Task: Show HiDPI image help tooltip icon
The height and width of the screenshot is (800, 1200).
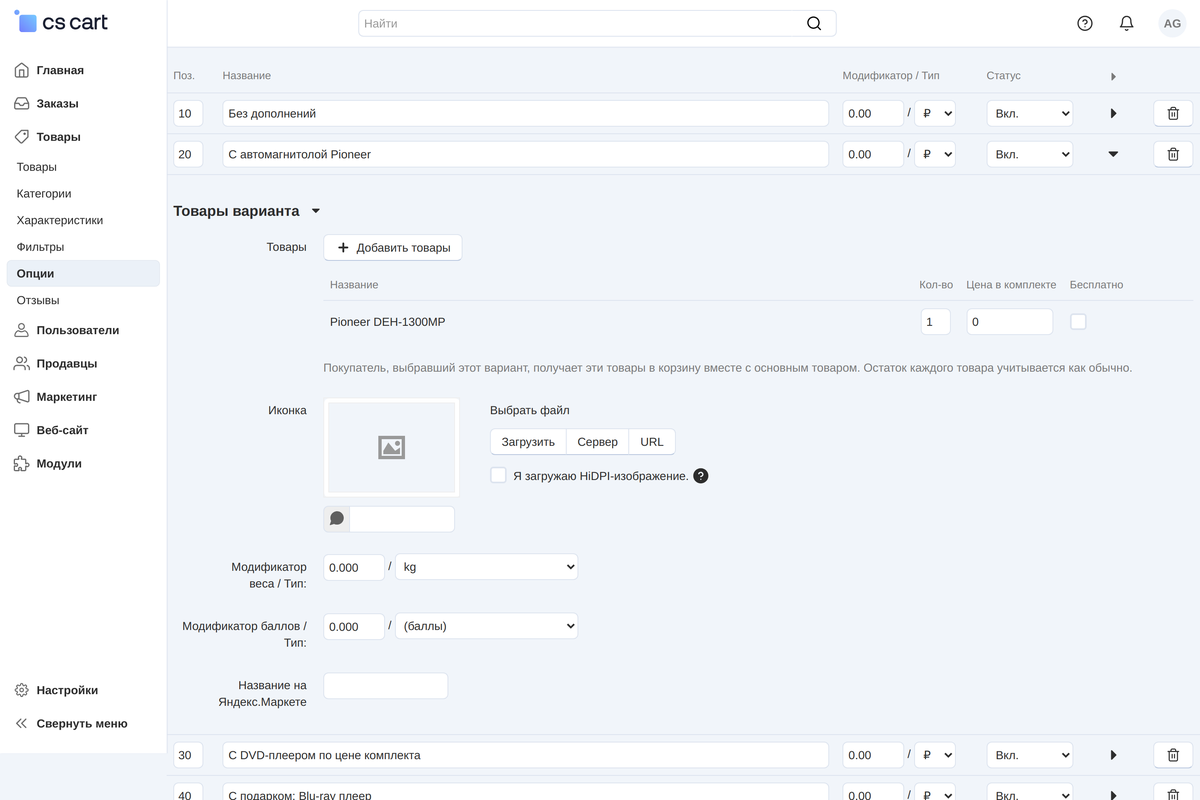Action: pos(701,476)
